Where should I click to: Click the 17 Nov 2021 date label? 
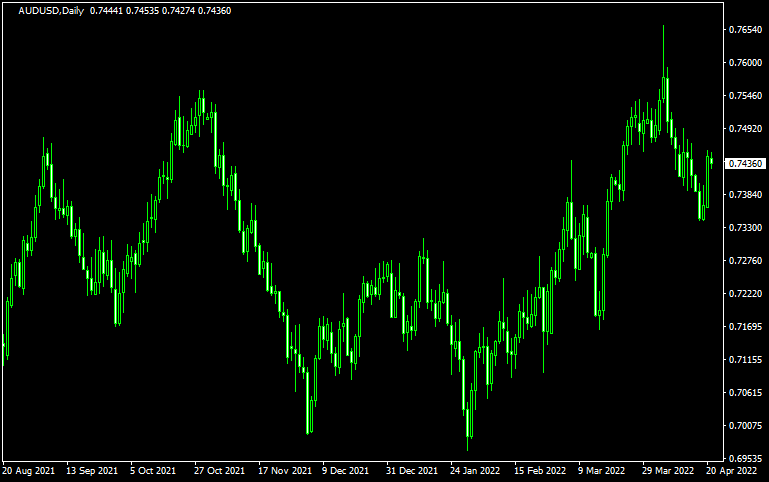(x=285, y=471)
